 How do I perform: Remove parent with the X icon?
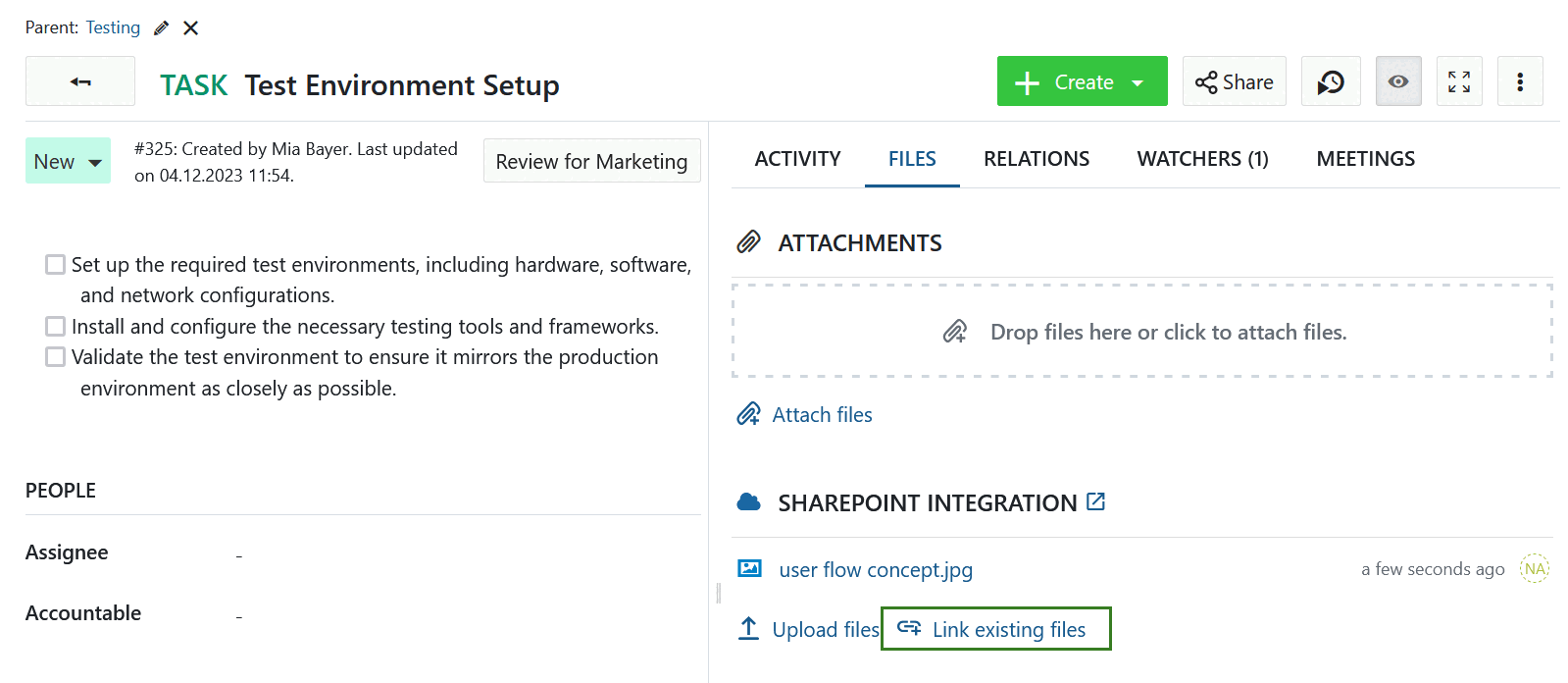click(191, 28)
